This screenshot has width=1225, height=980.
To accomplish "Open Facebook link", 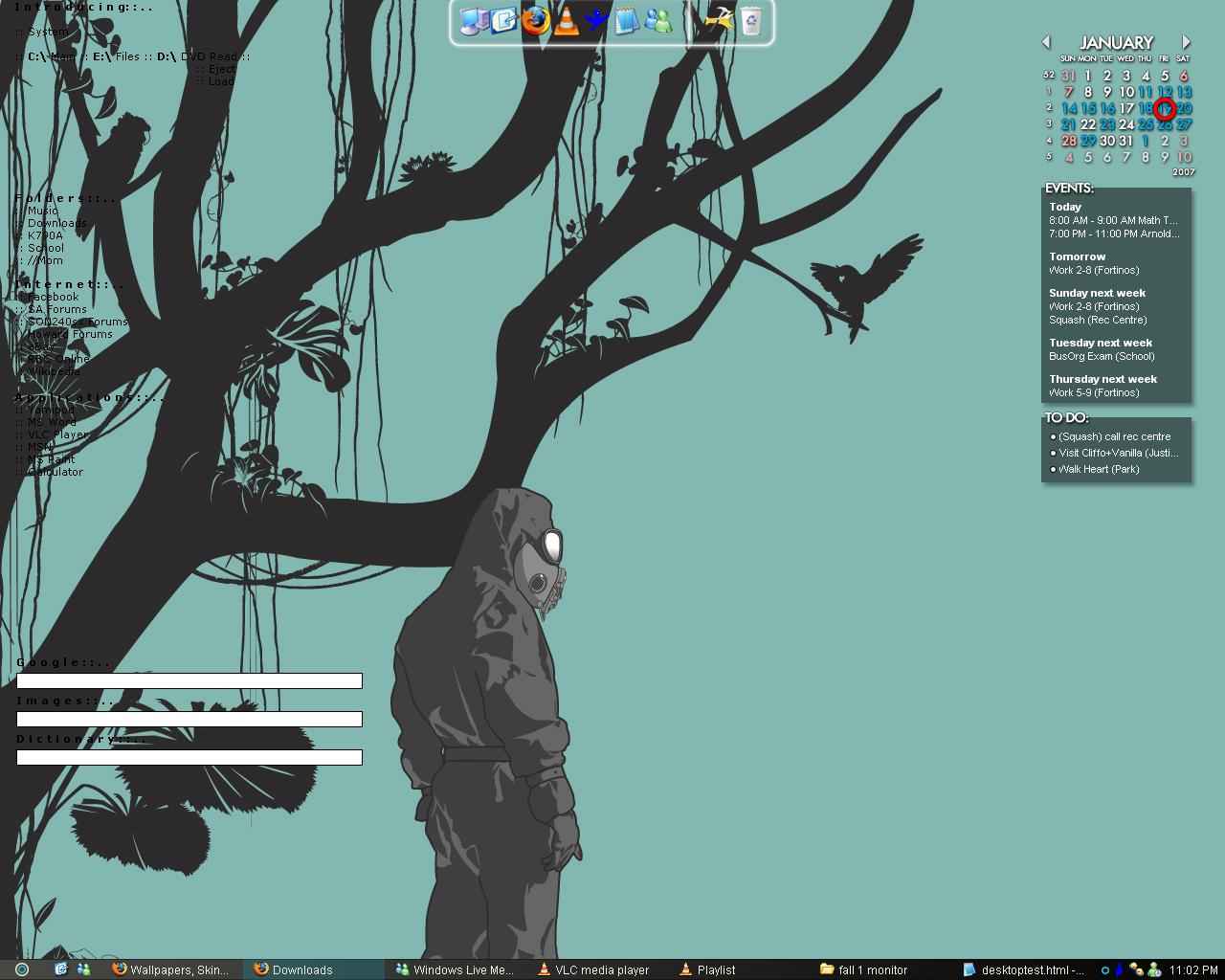I will [x=54, y=297].
